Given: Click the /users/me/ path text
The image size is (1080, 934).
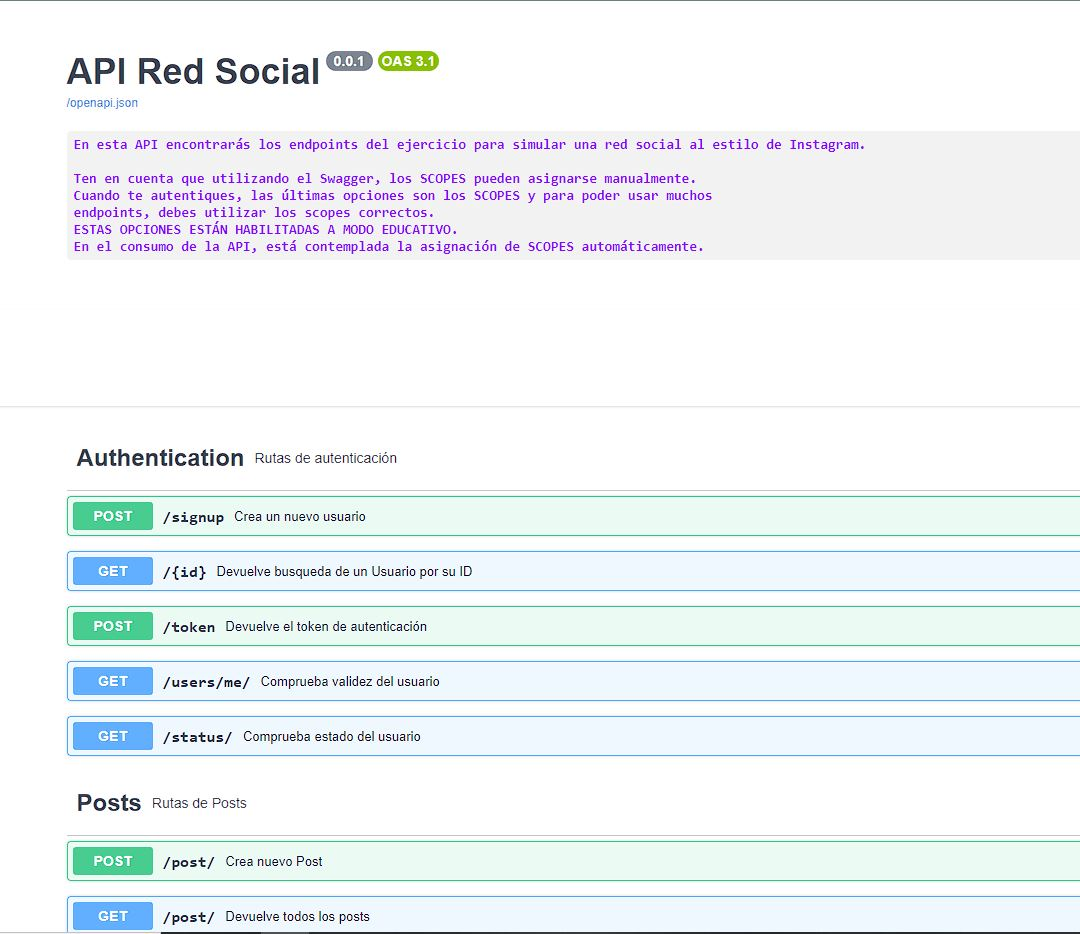Looking at the screenshot, I should click(207, 683).
